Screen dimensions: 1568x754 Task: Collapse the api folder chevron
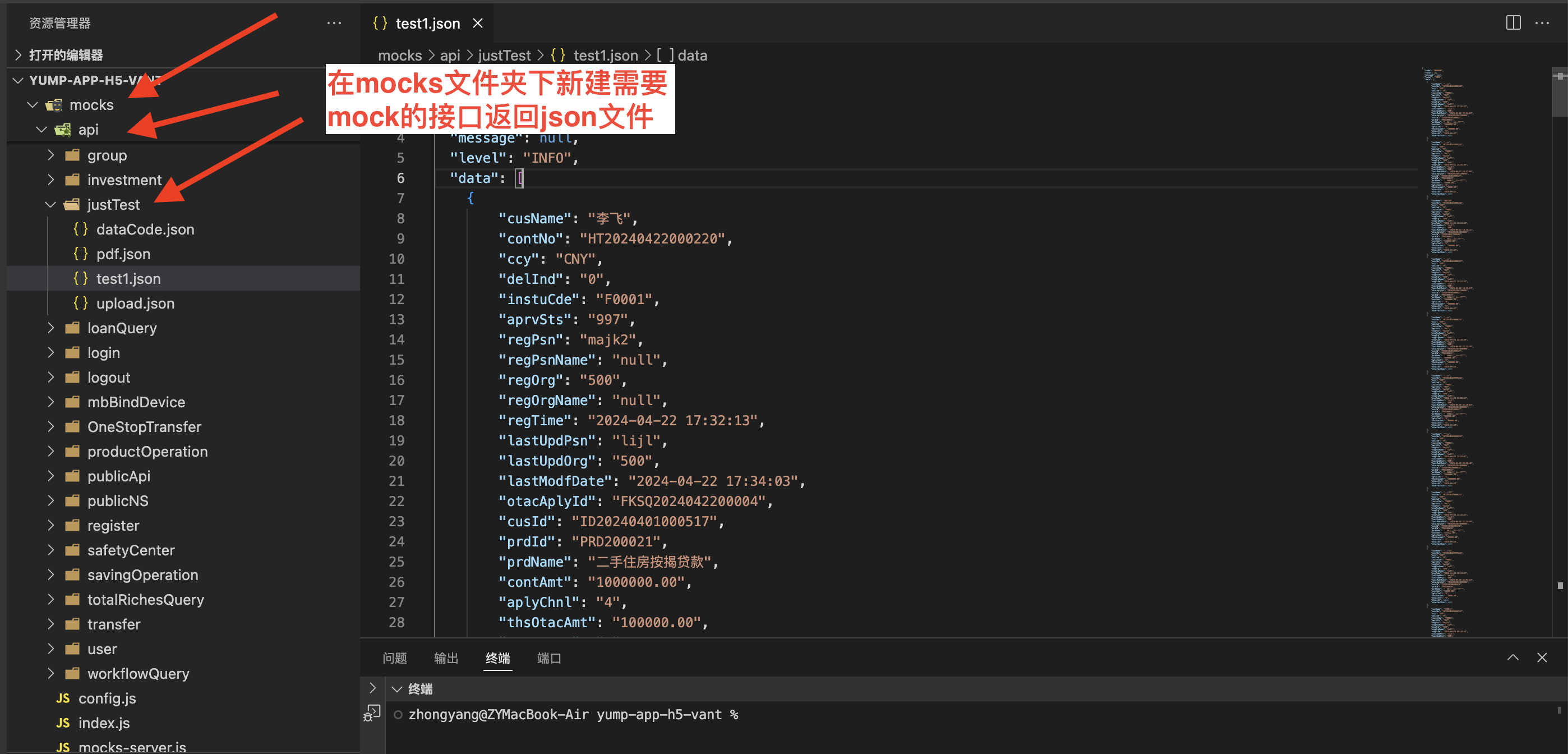coord(41,130)
